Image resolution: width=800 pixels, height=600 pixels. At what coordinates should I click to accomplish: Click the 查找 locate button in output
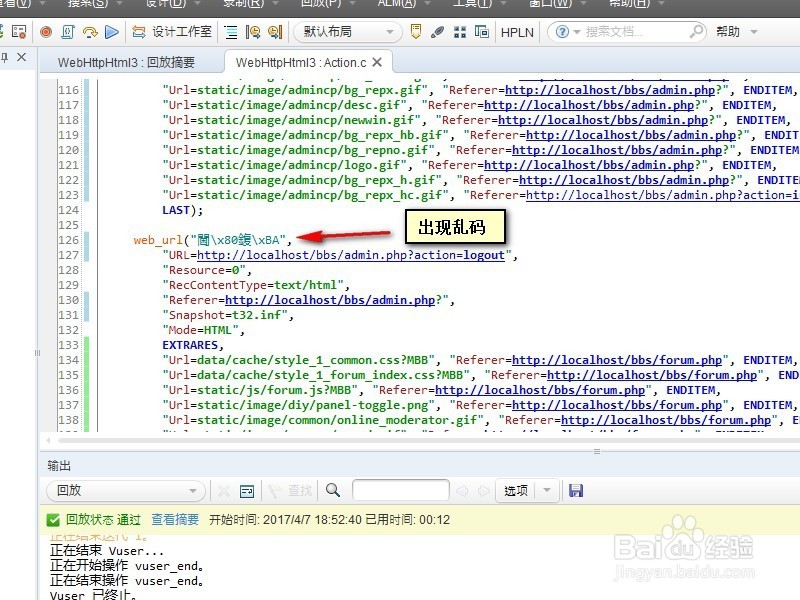click(x=290, y=491)
